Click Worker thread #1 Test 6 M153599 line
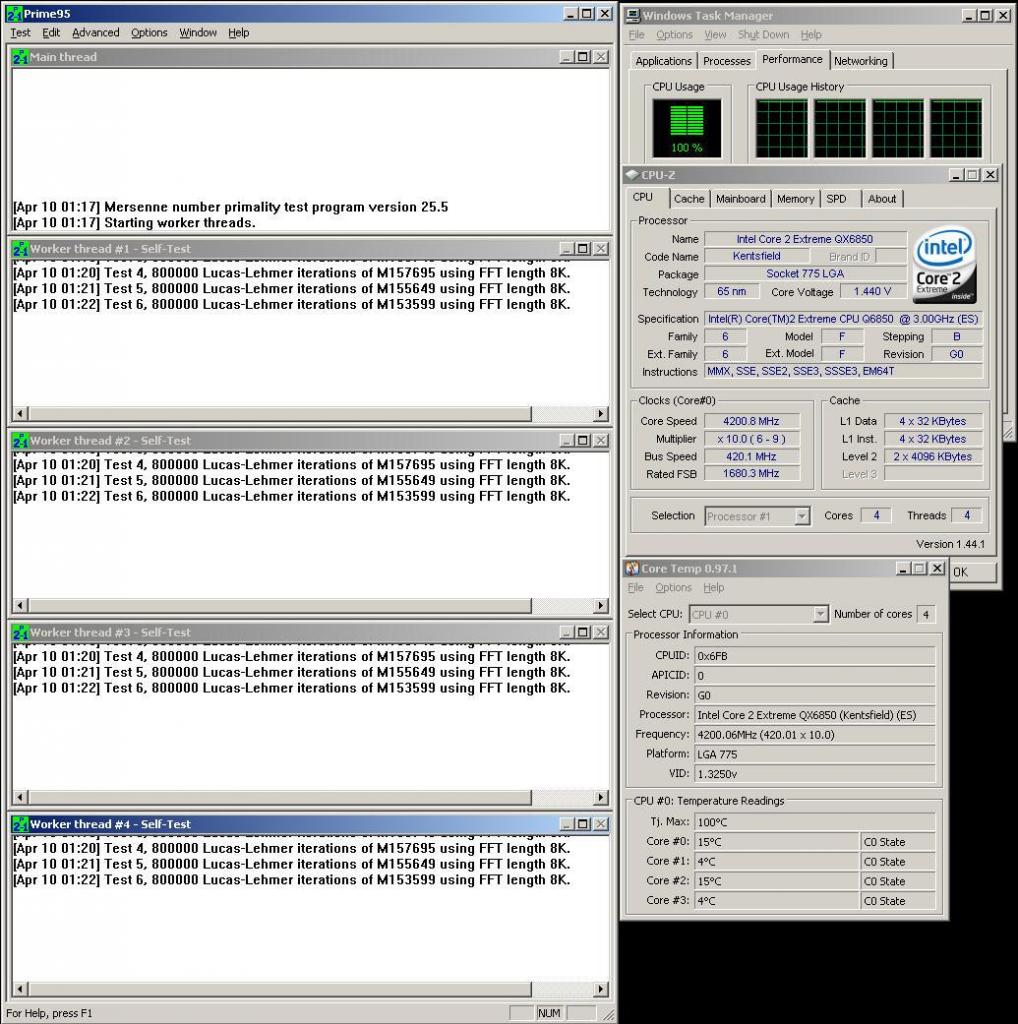 (x=292, y=304)
